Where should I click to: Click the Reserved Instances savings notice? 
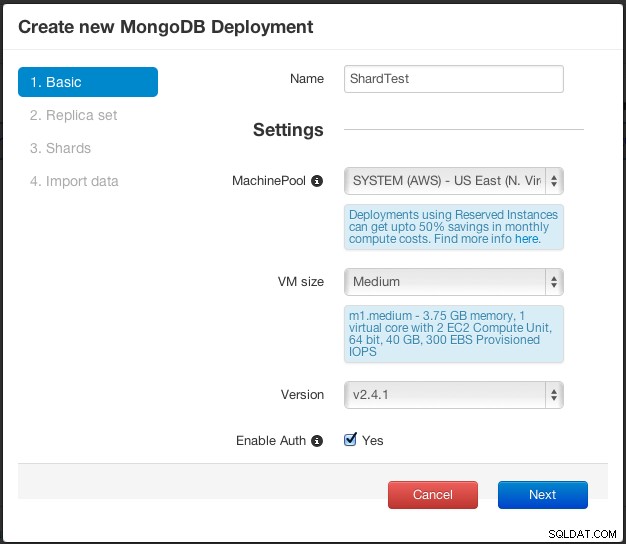[x=454, y=227]
